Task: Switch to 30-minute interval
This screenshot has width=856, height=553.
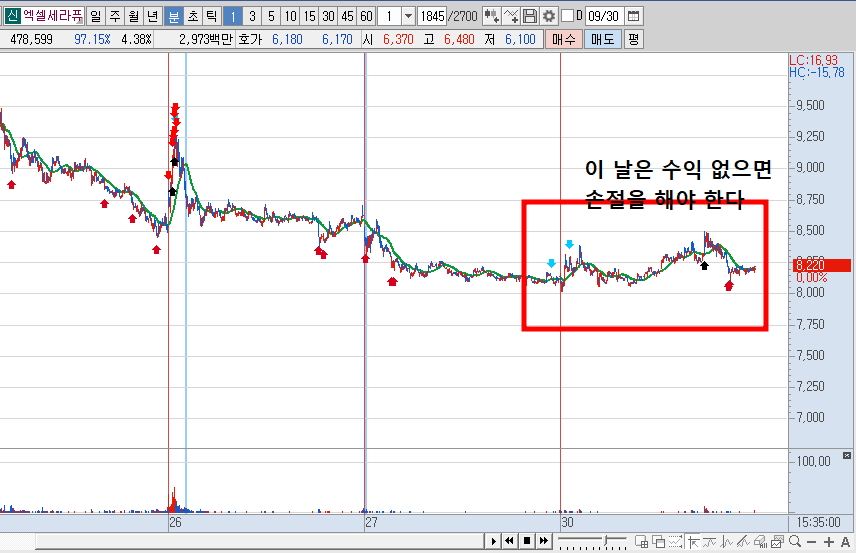Action: click(329, 16)
